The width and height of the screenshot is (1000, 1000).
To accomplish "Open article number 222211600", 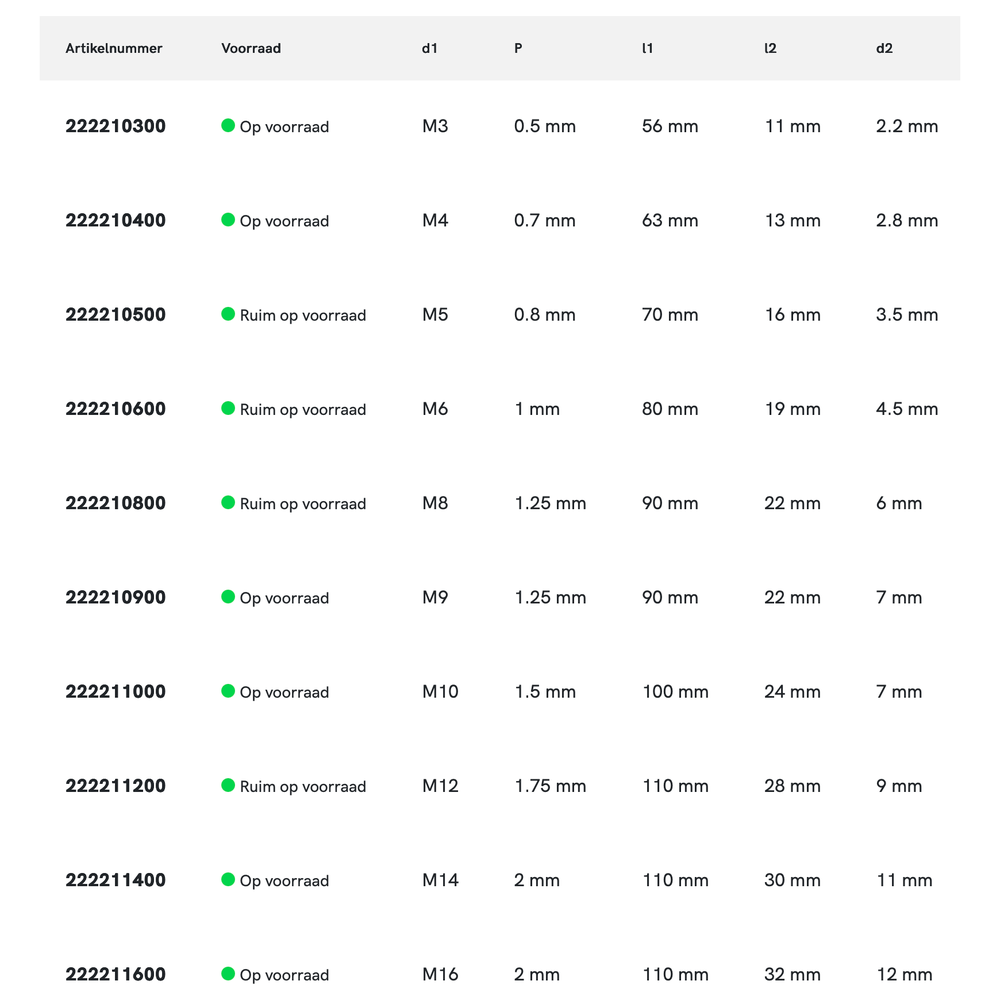I will [116, 974].
